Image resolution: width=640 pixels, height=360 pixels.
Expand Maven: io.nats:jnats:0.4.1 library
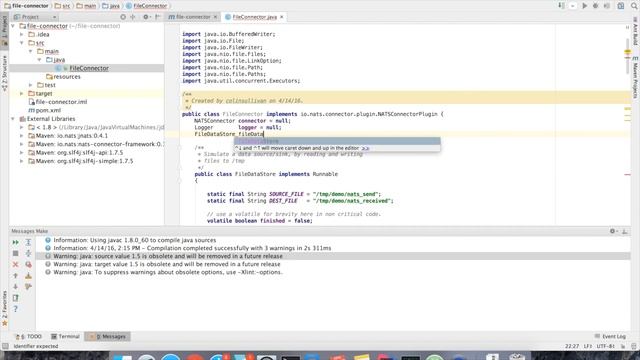point(22,136)
